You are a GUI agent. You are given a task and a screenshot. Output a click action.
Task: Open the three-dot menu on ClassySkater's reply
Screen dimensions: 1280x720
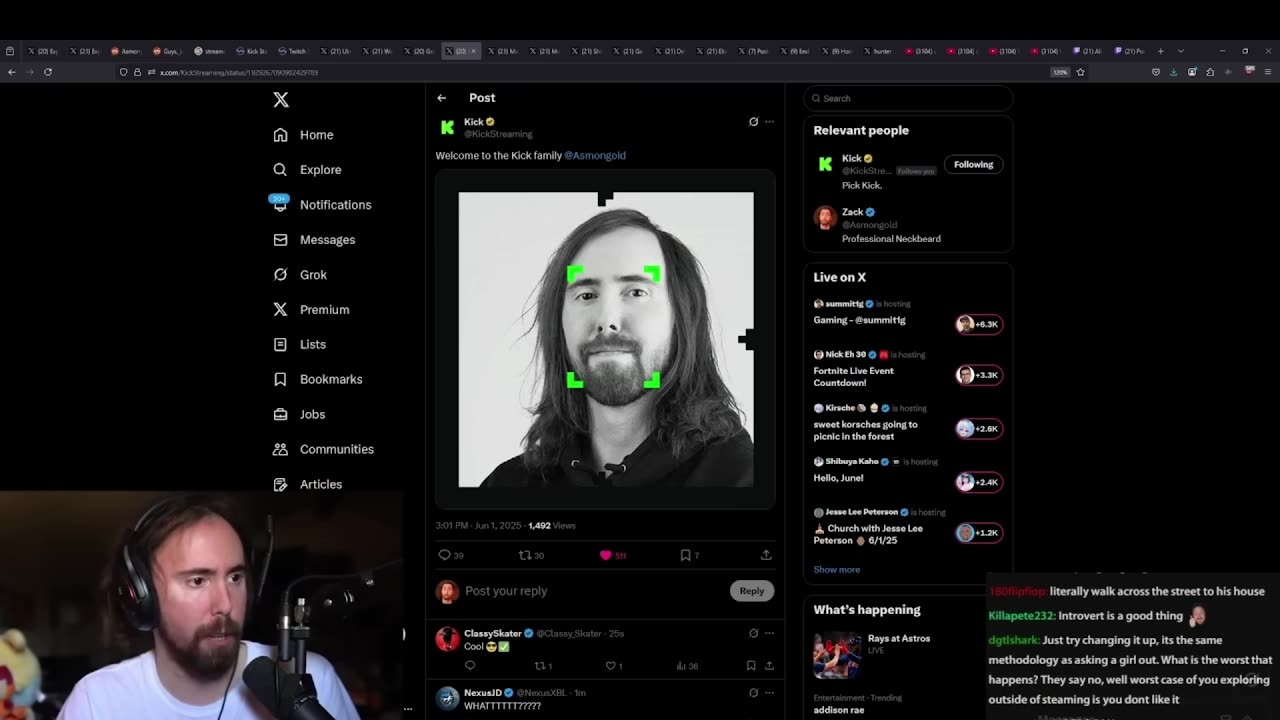tap(769, 633)
